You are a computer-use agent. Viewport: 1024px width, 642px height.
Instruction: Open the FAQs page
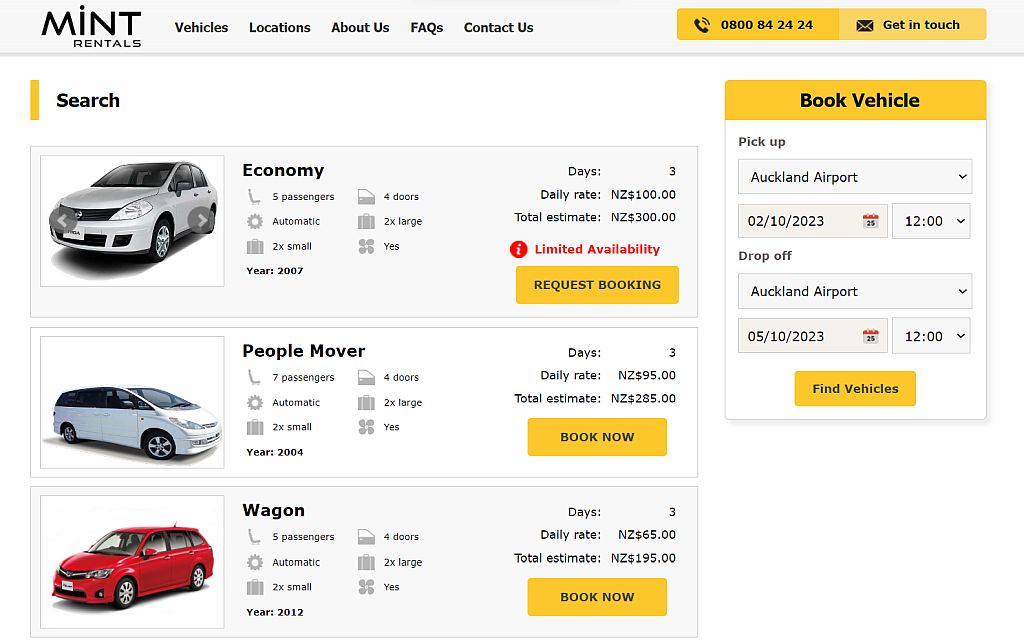point(426,28)
